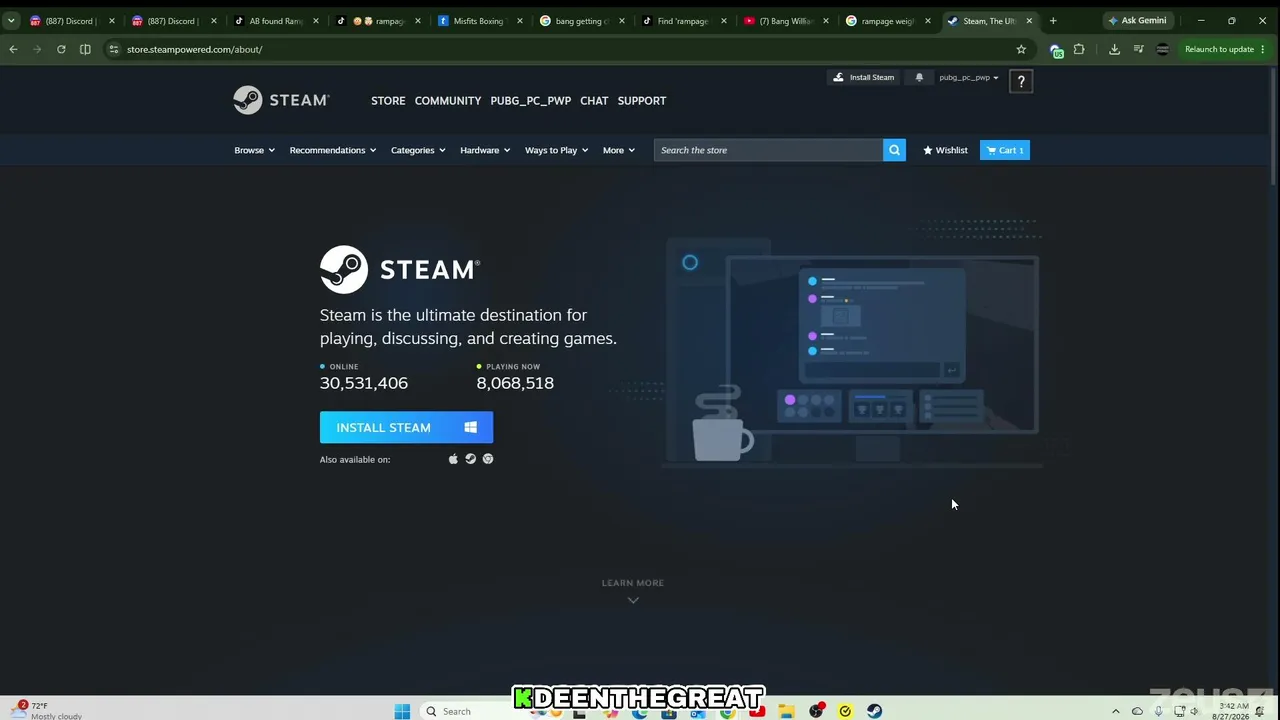Expand the More menu
The image size is (1280, 720).
(619, 150)
